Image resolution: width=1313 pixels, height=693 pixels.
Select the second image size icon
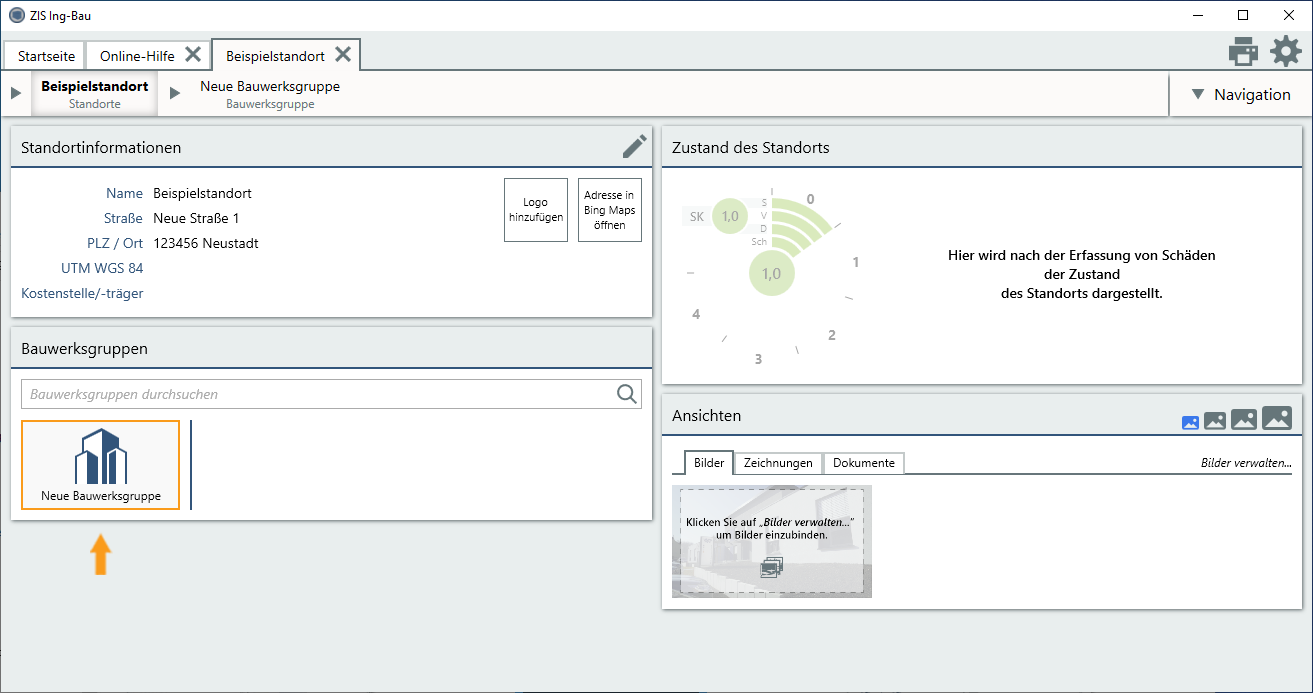click(x=1215, y=421)
